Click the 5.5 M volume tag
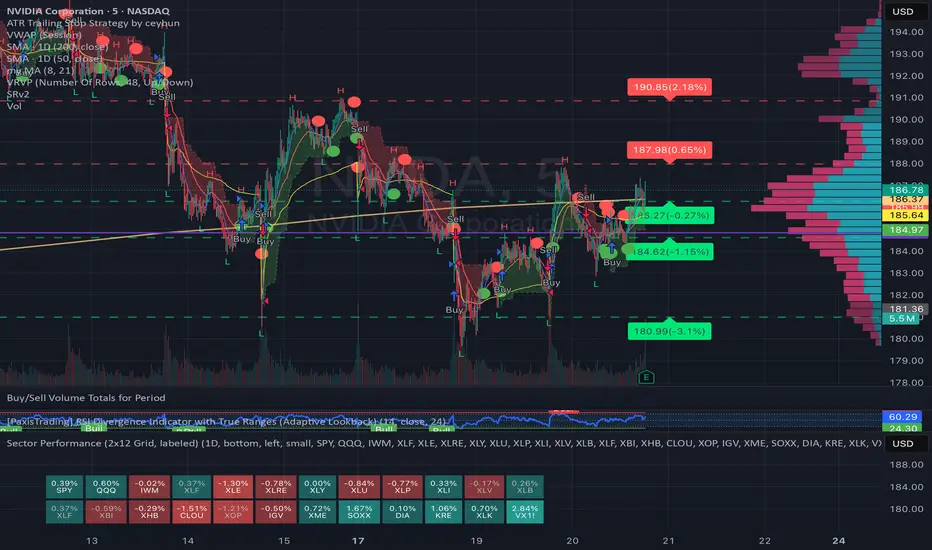This screenshot has width=932, height=550. (902, 319)
